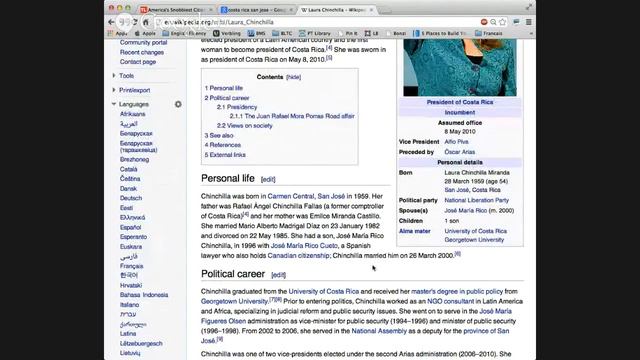The width and height of the screenshot is (640, 360).
Task: Open the NGO consultant link
Action: [451, 301]
